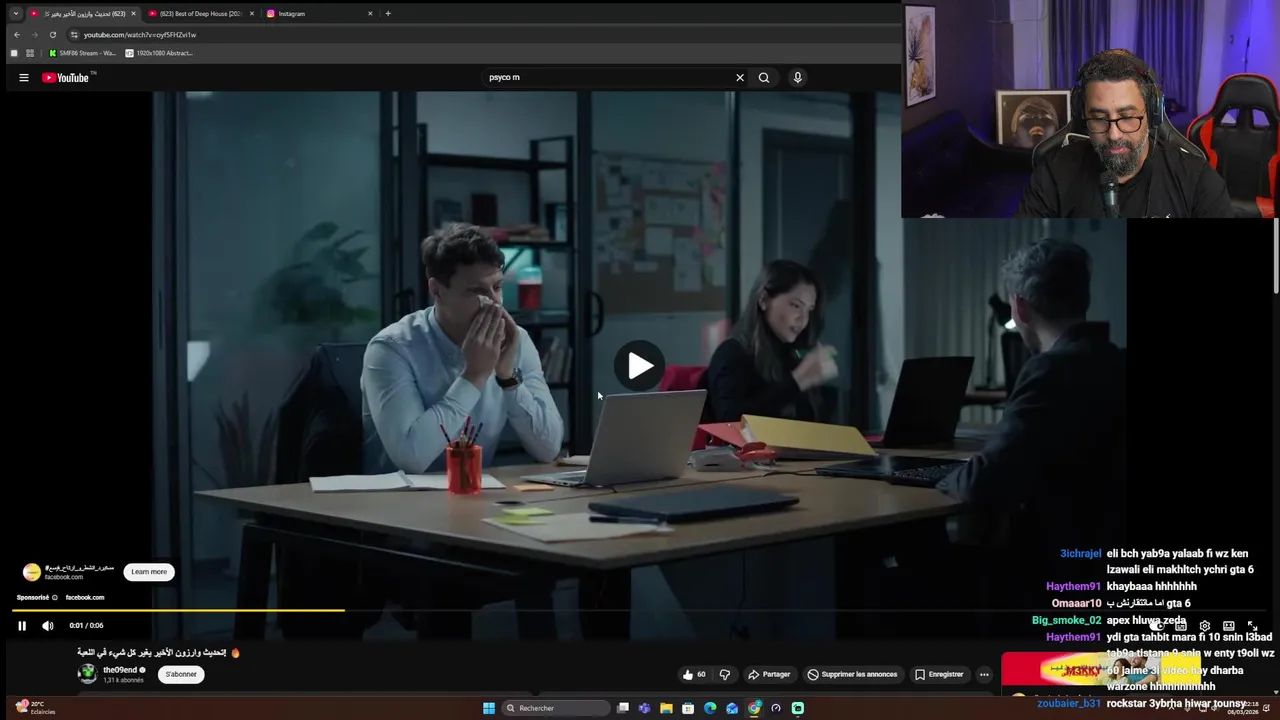This screenshot has width=1280, height=720.
Task: Enter fullscreen in video player
Action: click(x=1253, y=626)
